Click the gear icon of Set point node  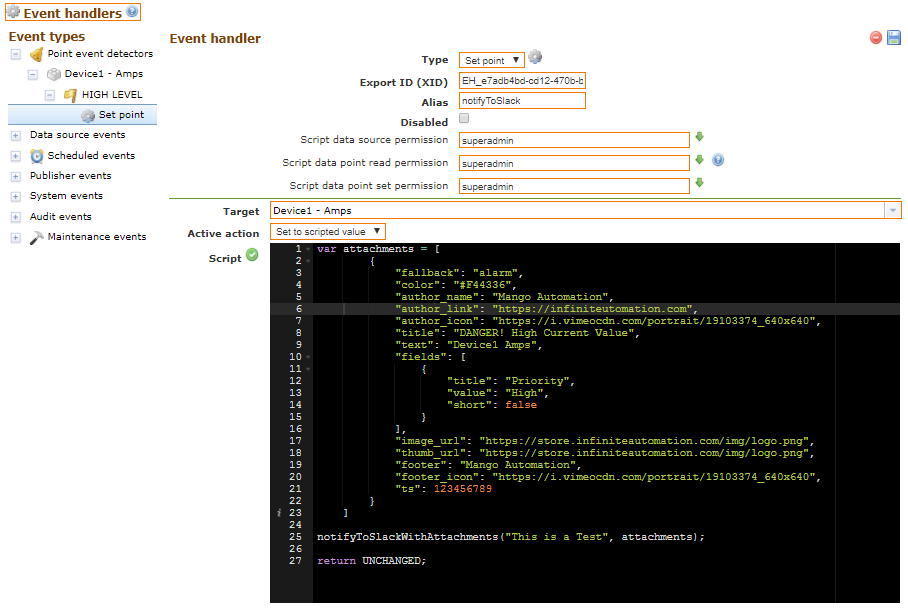88,115
